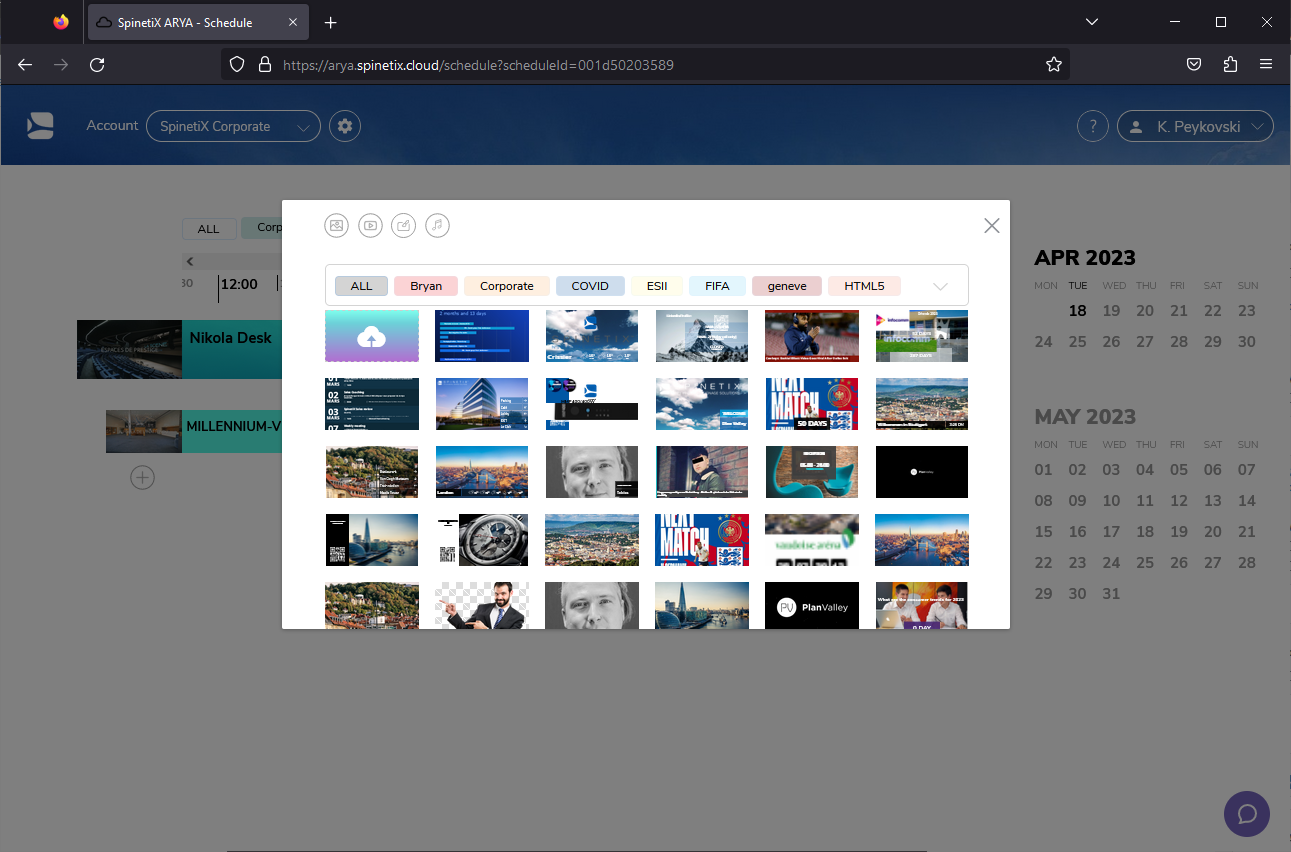
Task: Toggle the ESII tag filter
Action: tap(657, 286)
